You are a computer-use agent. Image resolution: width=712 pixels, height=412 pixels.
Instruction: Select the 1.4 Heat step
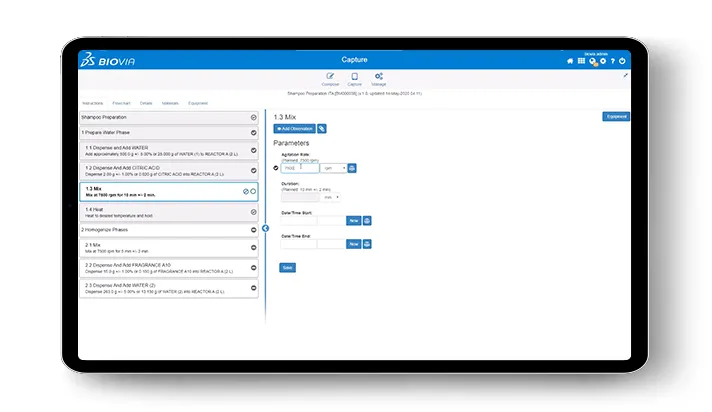click(x=169, y=213)
